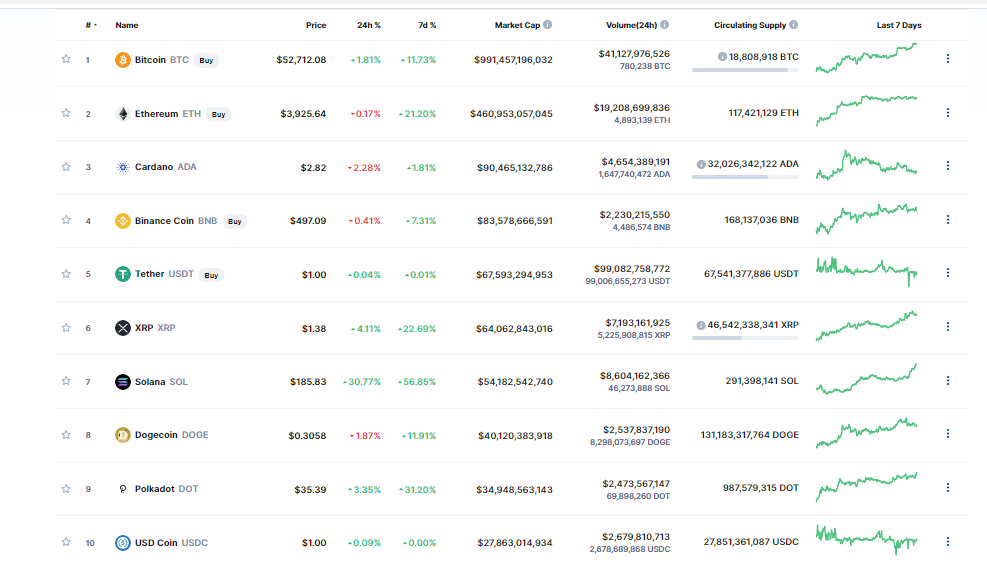This screenshot has width=987, height=567.
Task: Sort by Price column header
Action: [316, 25]
